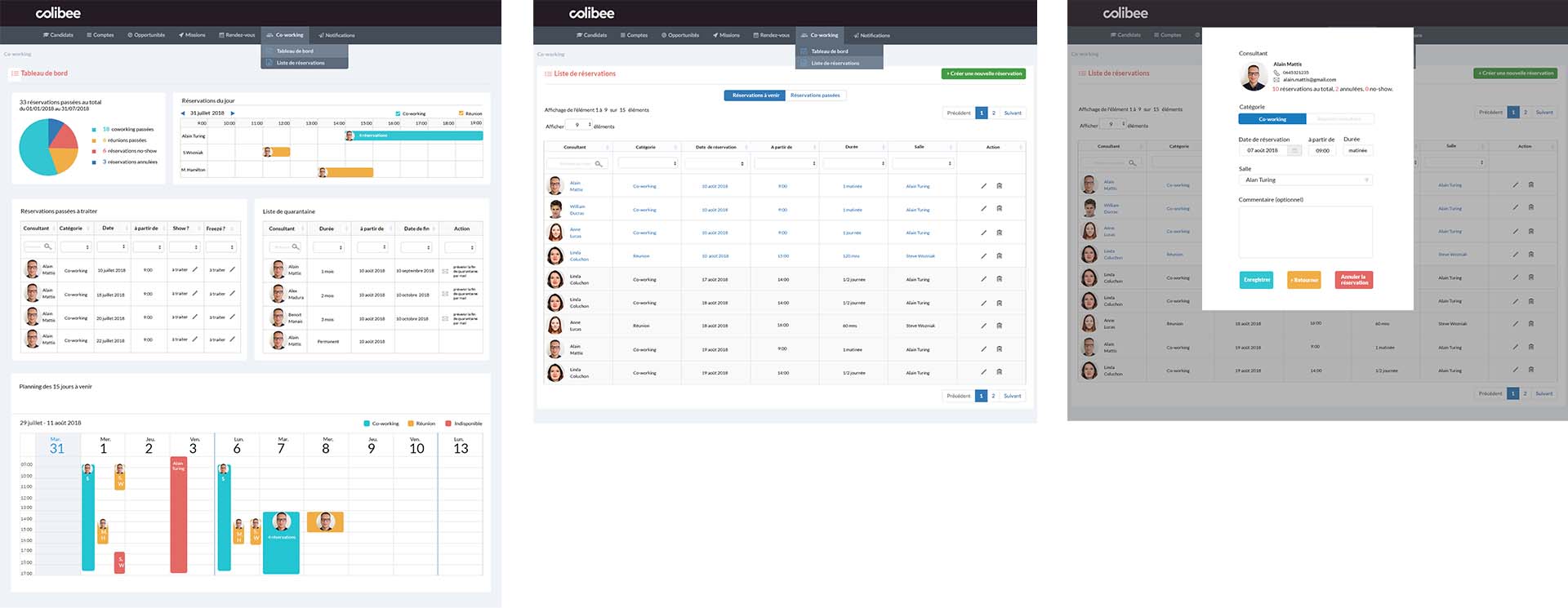Click envelope icon in Alex Madura quarantine row

(x=445, y=295)
